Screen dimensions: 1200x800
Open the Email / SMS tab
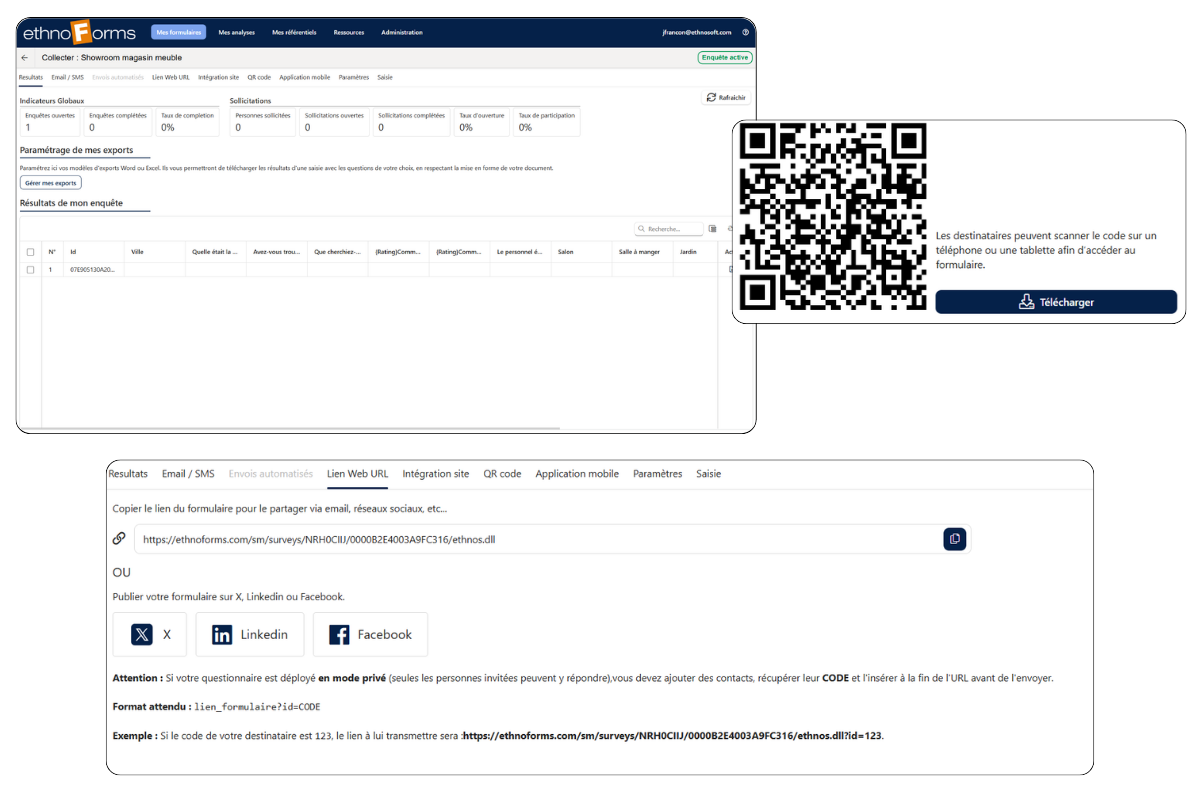(x=187, y=473)
